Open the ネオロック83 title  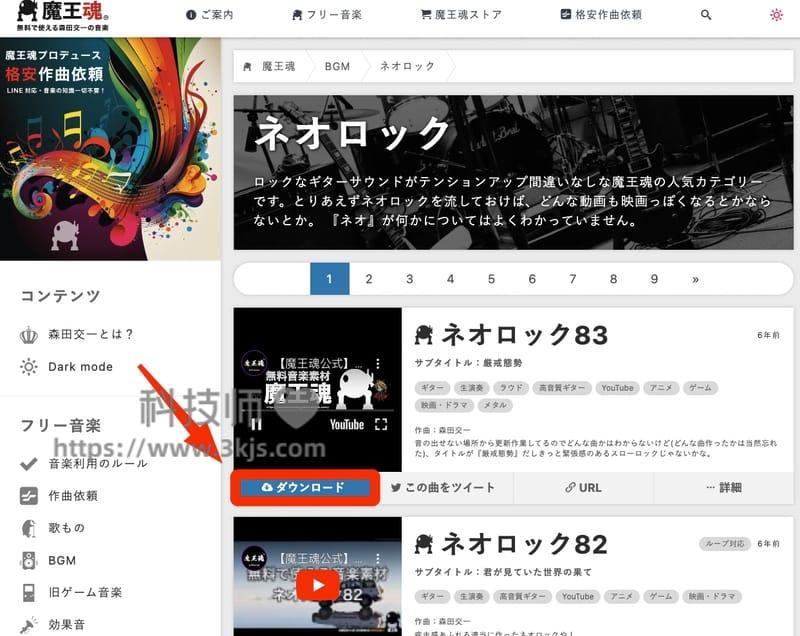click(525, 335)
